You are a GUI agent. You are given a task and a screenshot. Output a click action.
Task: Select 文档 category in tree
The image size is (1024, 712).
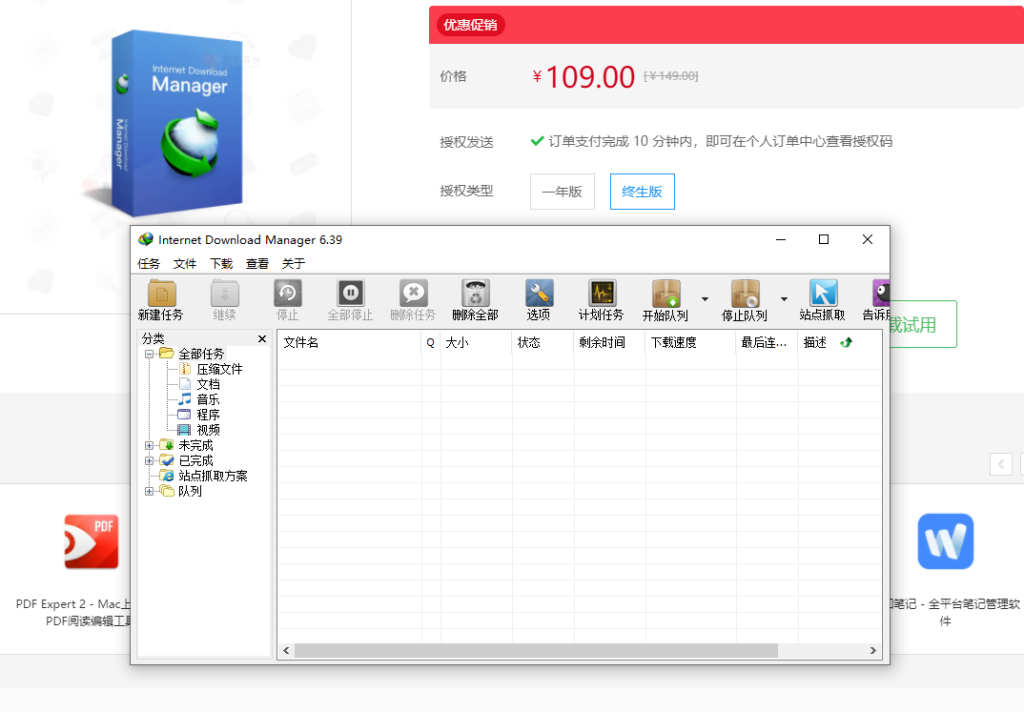point(208,384)
